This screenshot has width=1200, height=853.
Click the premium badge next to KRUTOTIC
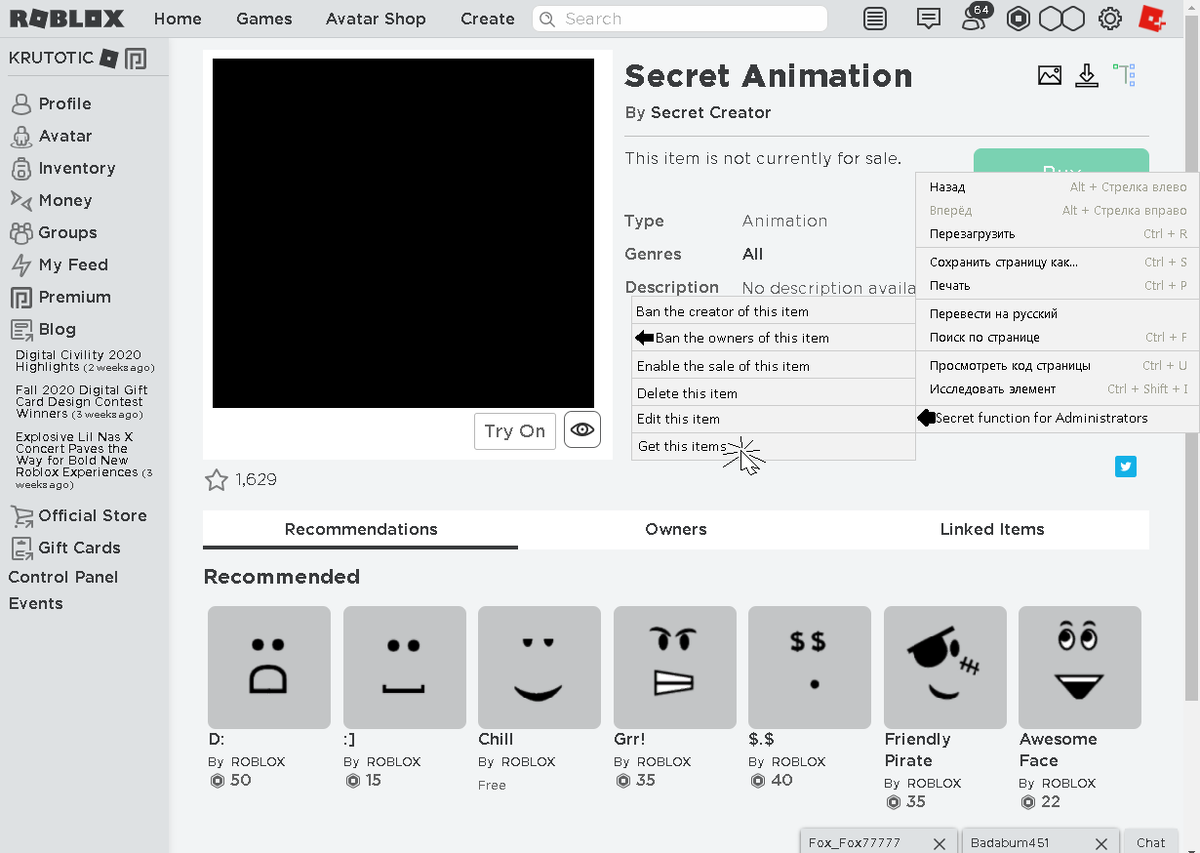pos(135,59)
